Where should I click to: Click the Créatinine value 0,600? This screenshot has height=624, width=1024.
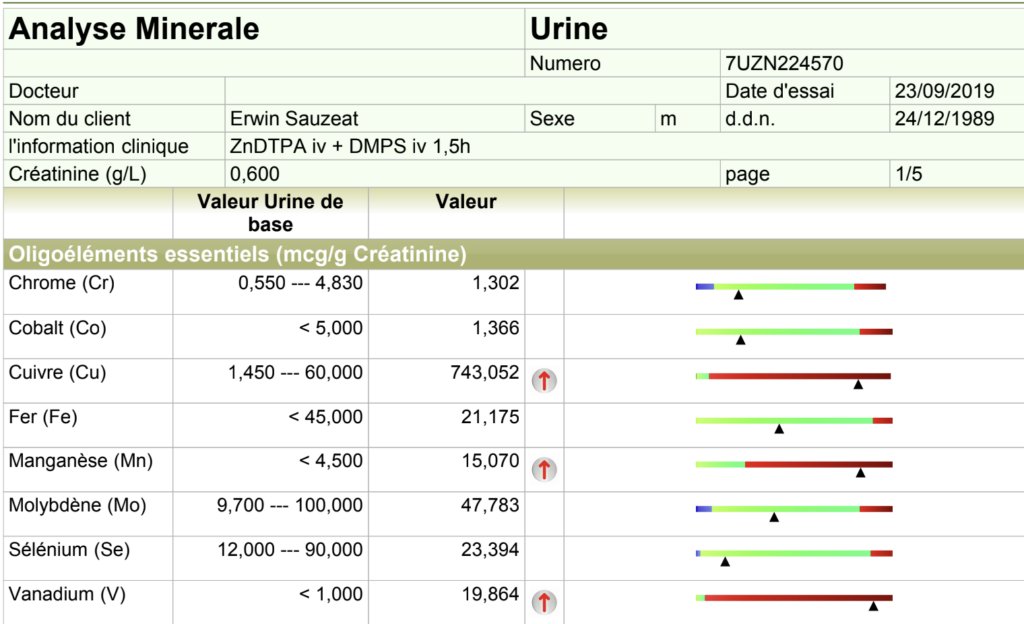255,174
